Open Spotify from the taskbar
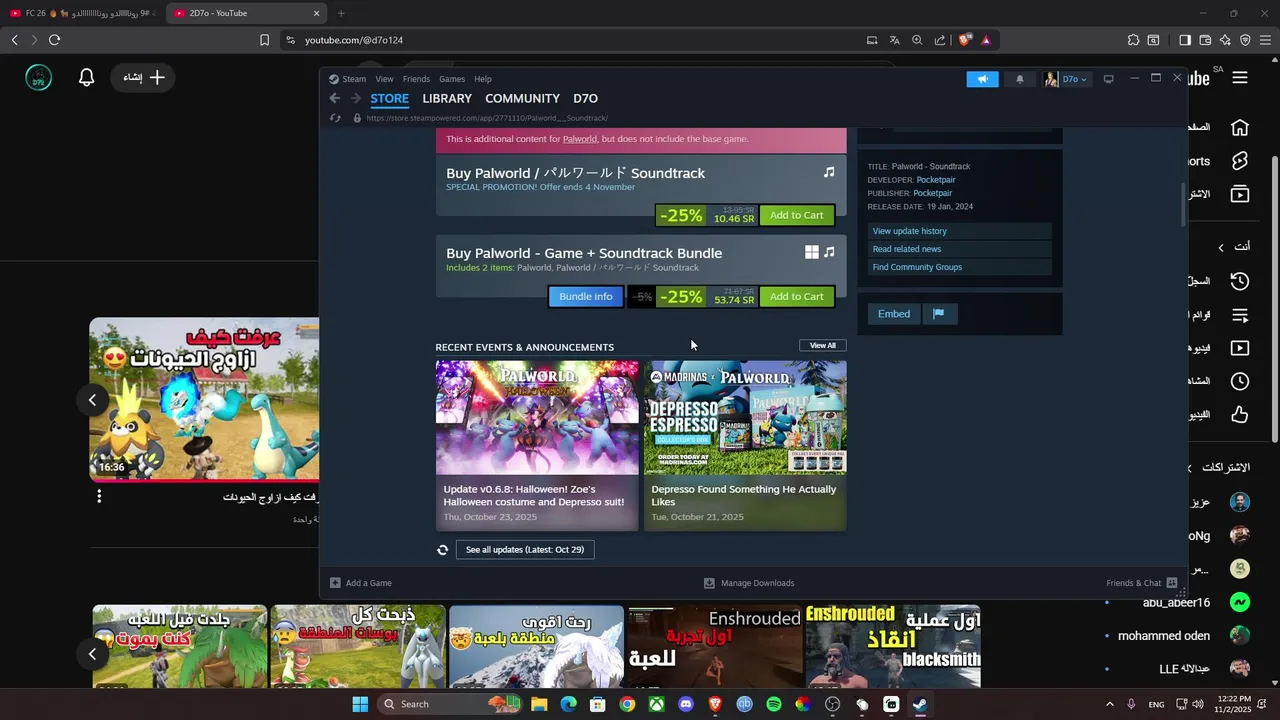This screenshot has height=720, width=1280. (774, 704)
